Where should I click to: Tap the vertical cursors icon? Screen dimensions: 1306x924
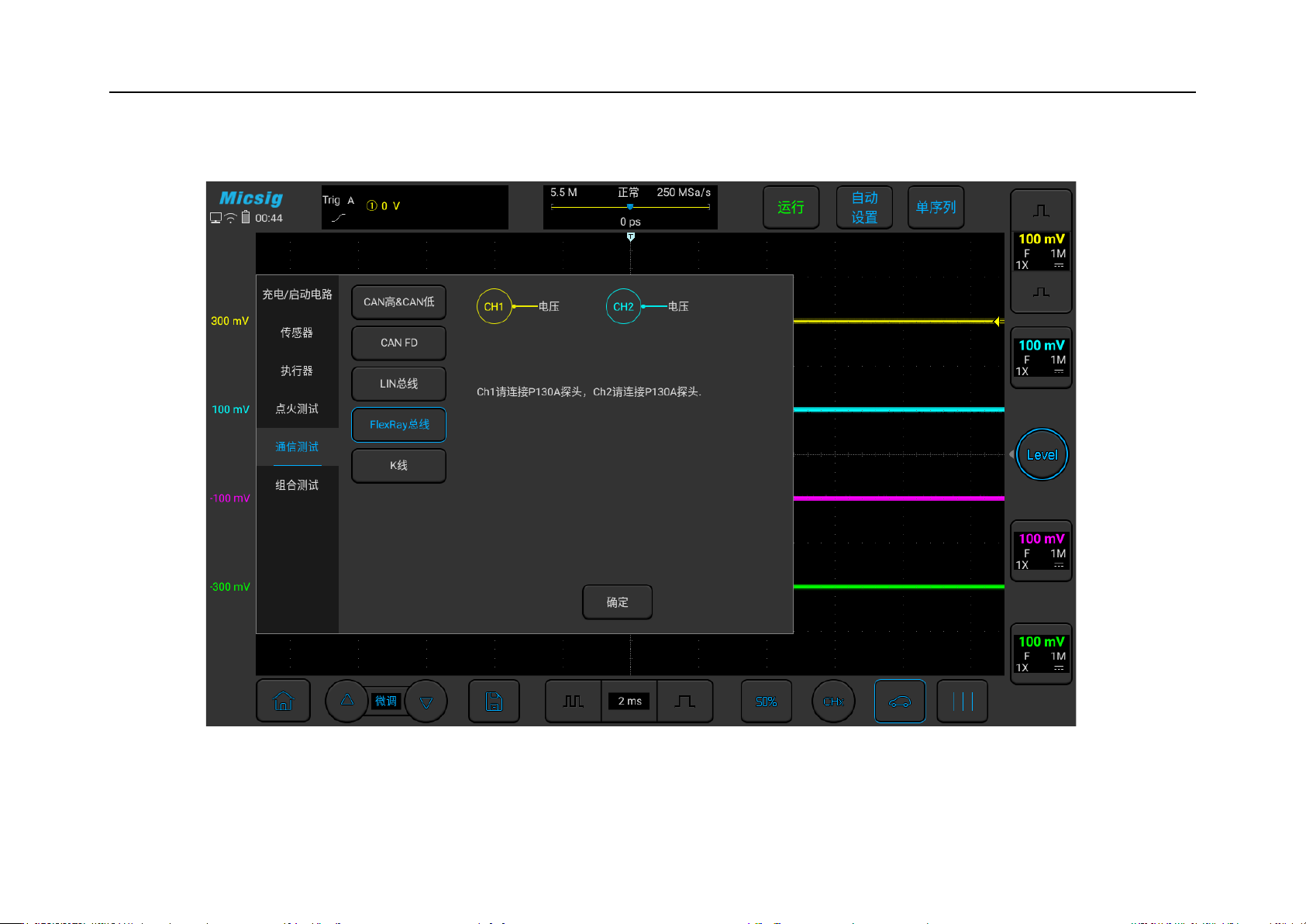pyautogui.click(x=963, y=701)
